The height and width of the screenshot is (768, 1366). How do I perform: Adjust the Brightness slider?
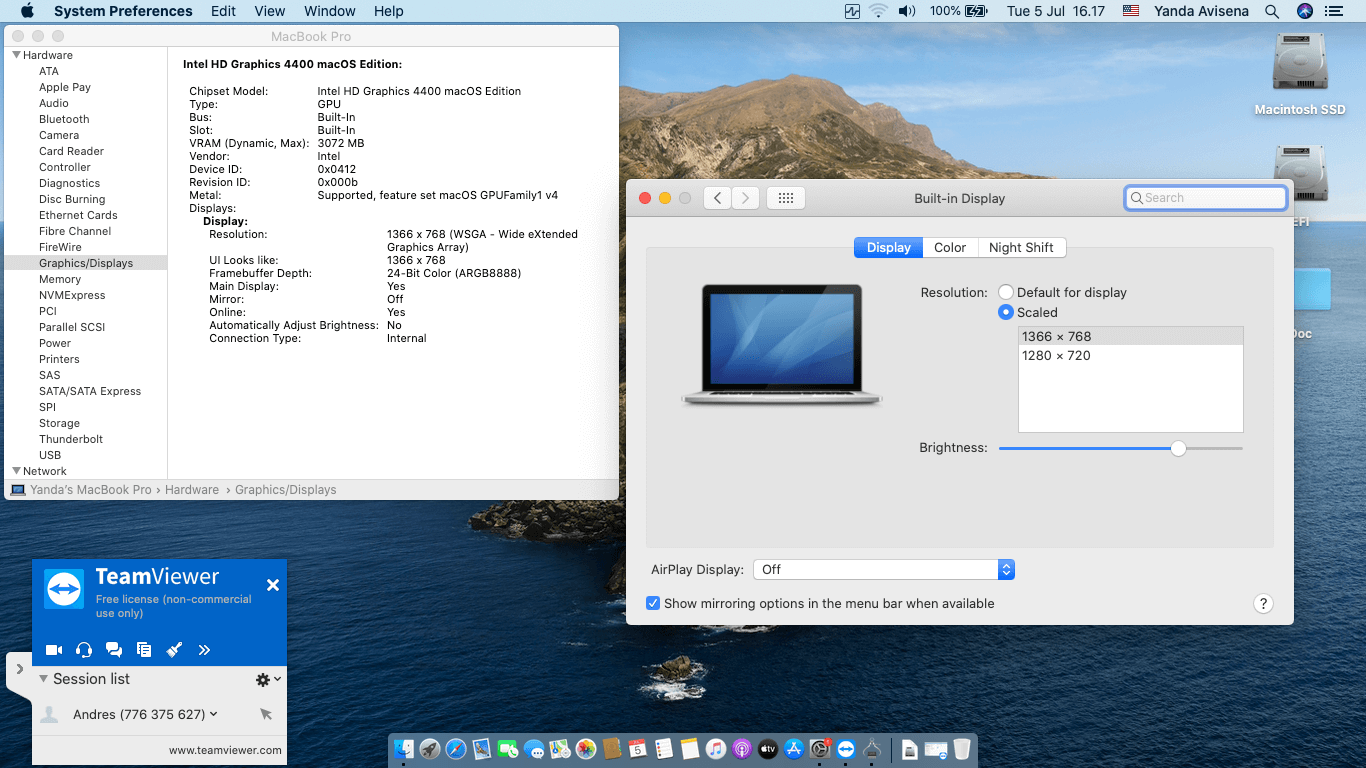(x=1178, y=448)
